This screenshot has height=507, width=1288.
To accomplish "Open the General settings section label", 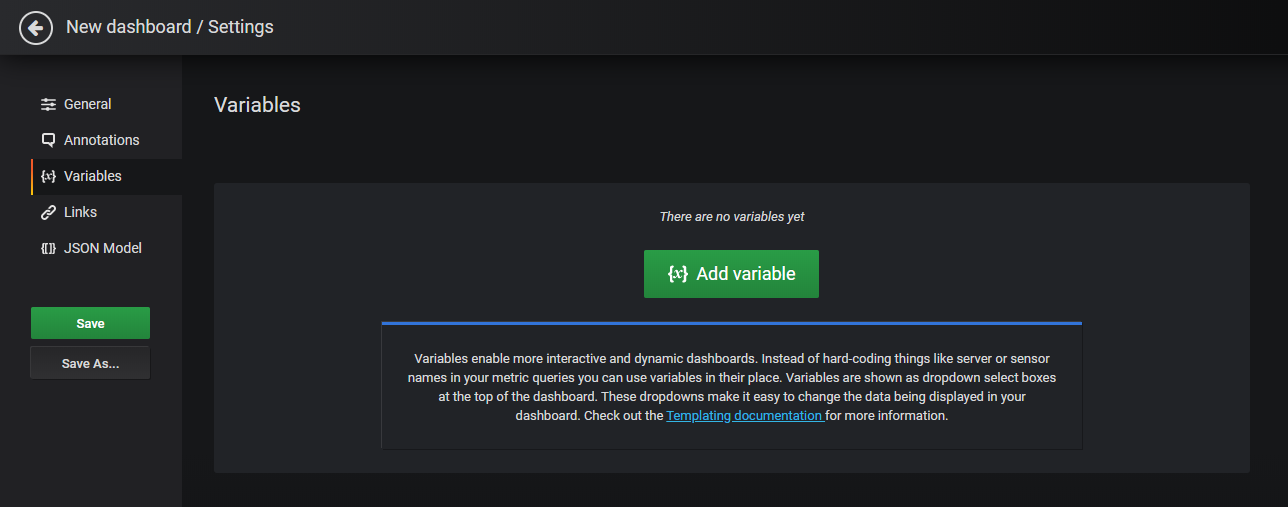I will (x=88, y=104).
